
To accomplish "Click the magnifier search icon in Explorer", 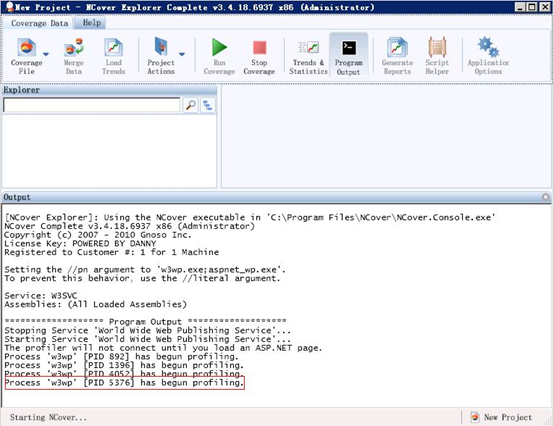I will tap(190, 105).
